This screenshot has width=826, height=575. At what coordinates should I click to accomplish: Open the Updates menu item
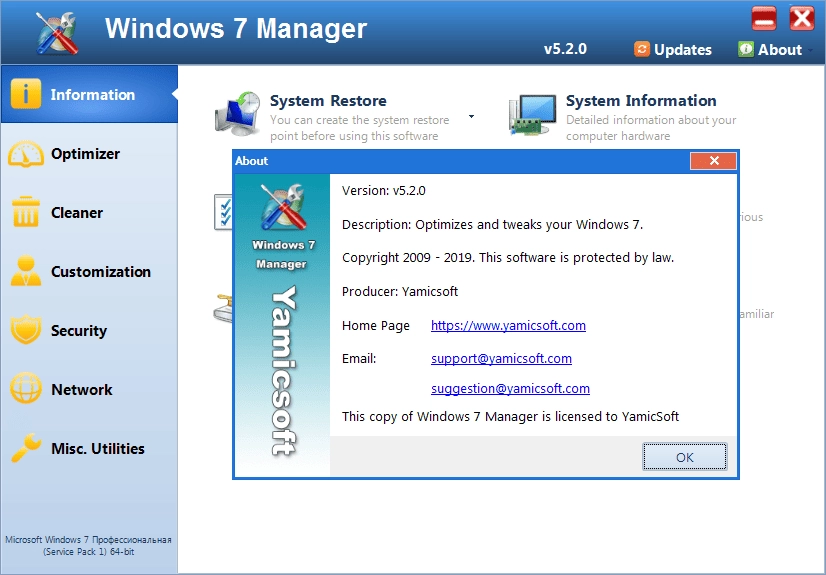click(673, 49)
